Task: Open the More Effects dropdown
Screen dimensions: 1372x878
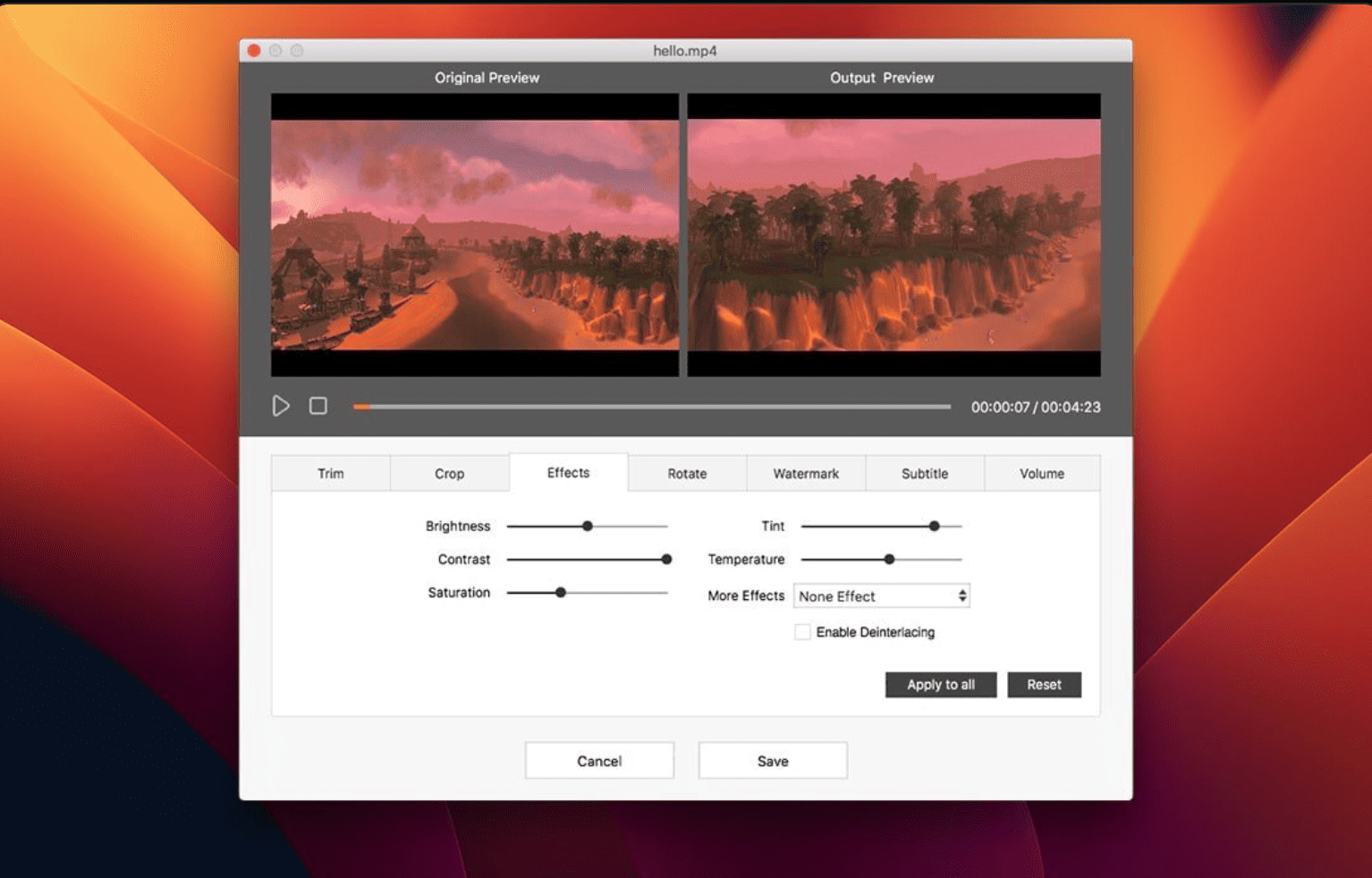Action: [x=882, y=595]
